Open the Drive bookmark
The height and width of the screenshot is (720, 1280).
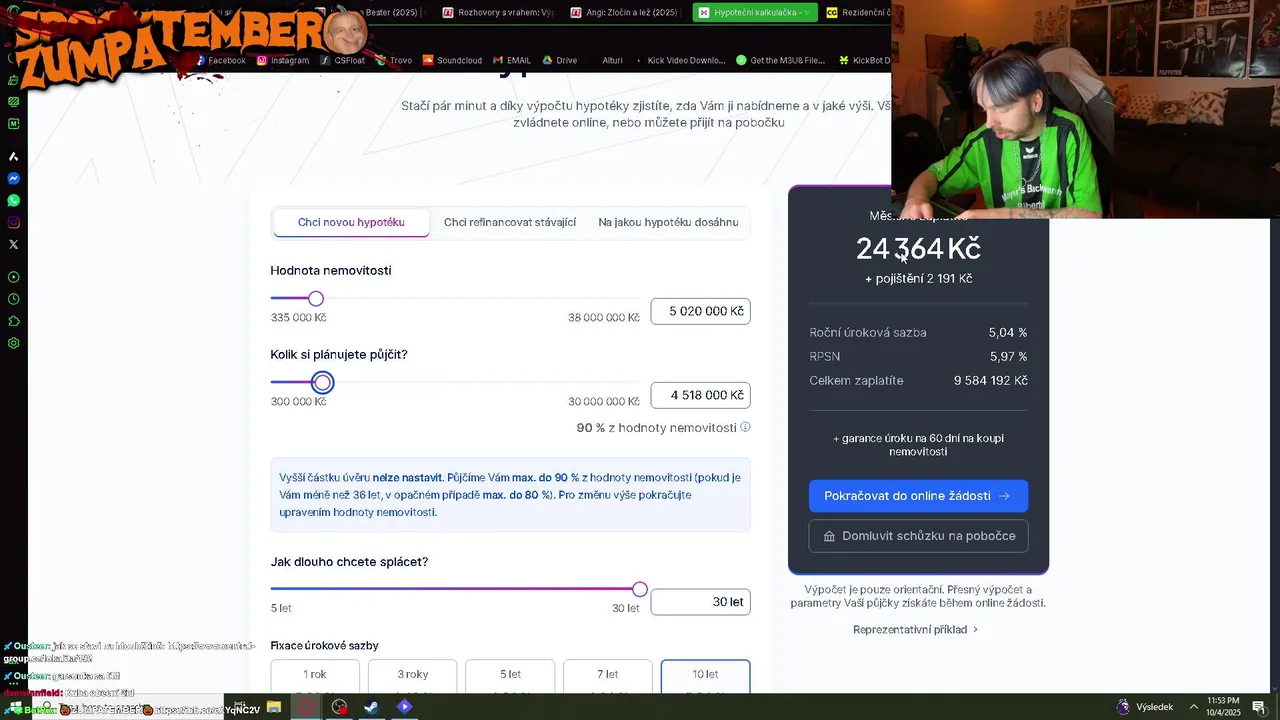559,60
